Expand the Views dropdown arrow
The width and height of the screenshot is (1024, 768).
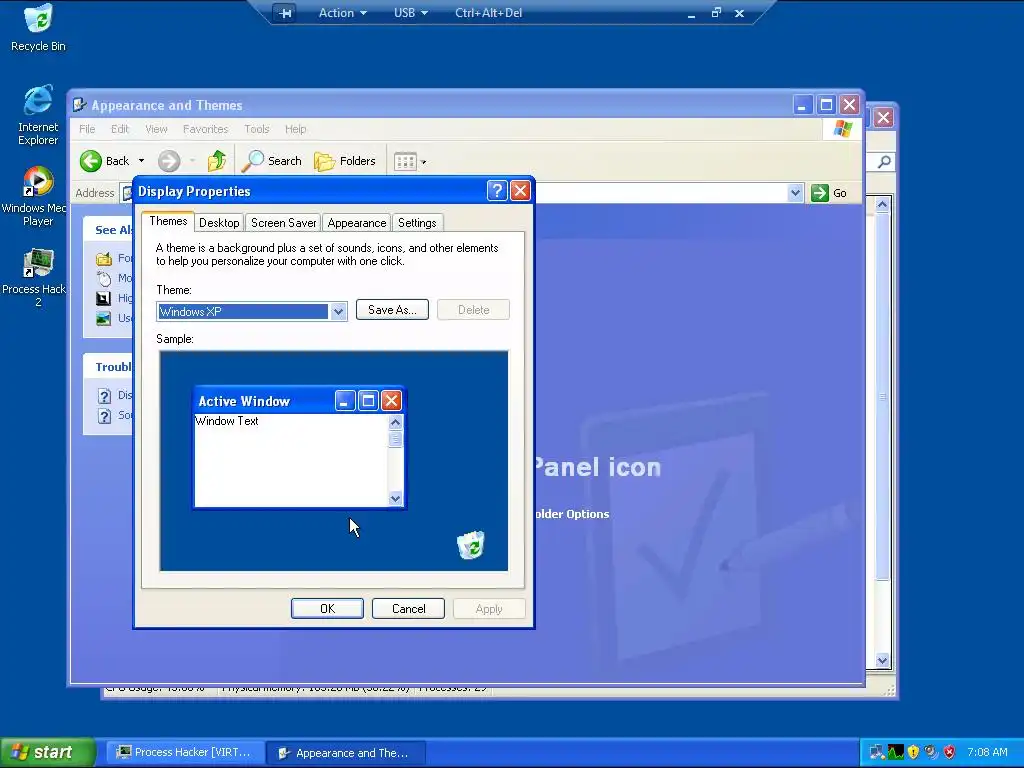pyautogui.click(x=423, y=162)
